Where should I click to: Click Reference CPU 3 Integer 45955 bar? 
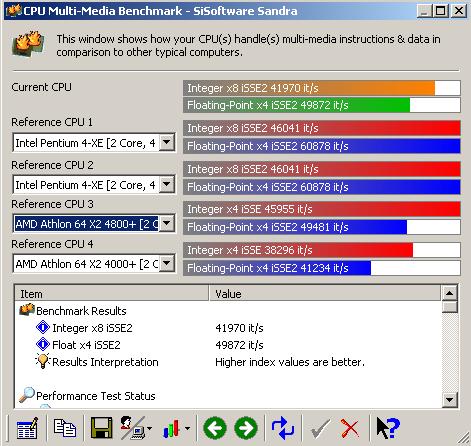[322, 209]
